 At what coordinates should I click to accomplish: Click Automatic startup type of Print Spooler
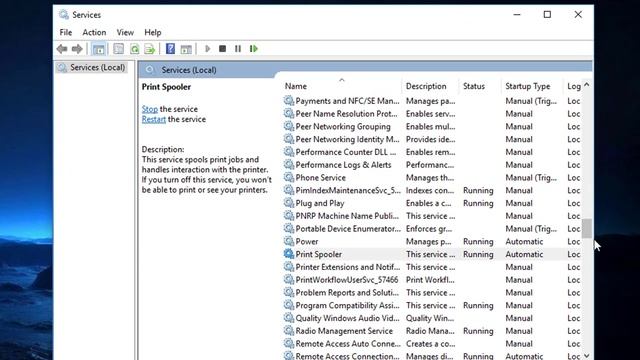click(524, 254)
